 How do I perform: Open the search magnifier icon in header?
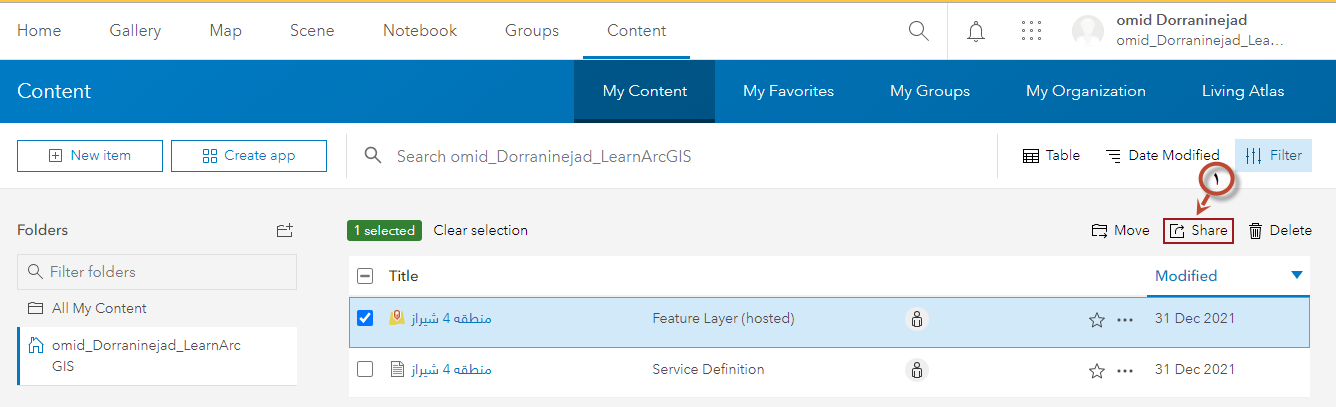[918, 31]
